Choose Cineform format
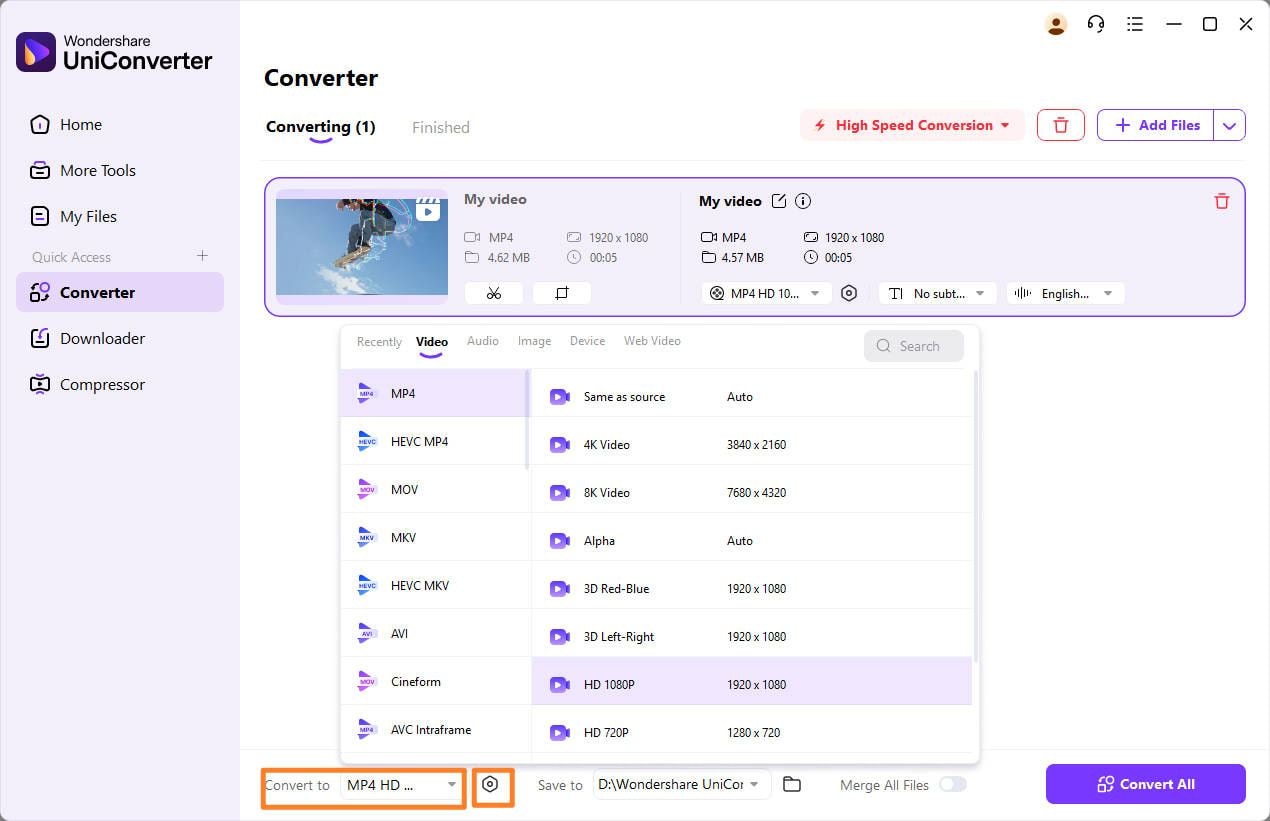This screenshot has width=1270, height=821. click(x=433, y=681)
